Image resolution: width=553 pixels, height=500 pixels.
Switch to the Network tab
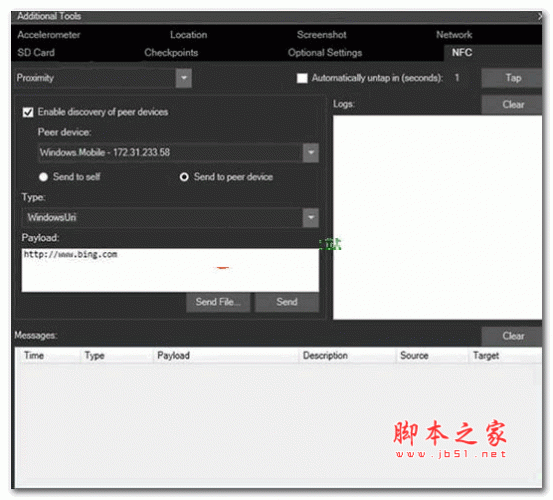454,35
